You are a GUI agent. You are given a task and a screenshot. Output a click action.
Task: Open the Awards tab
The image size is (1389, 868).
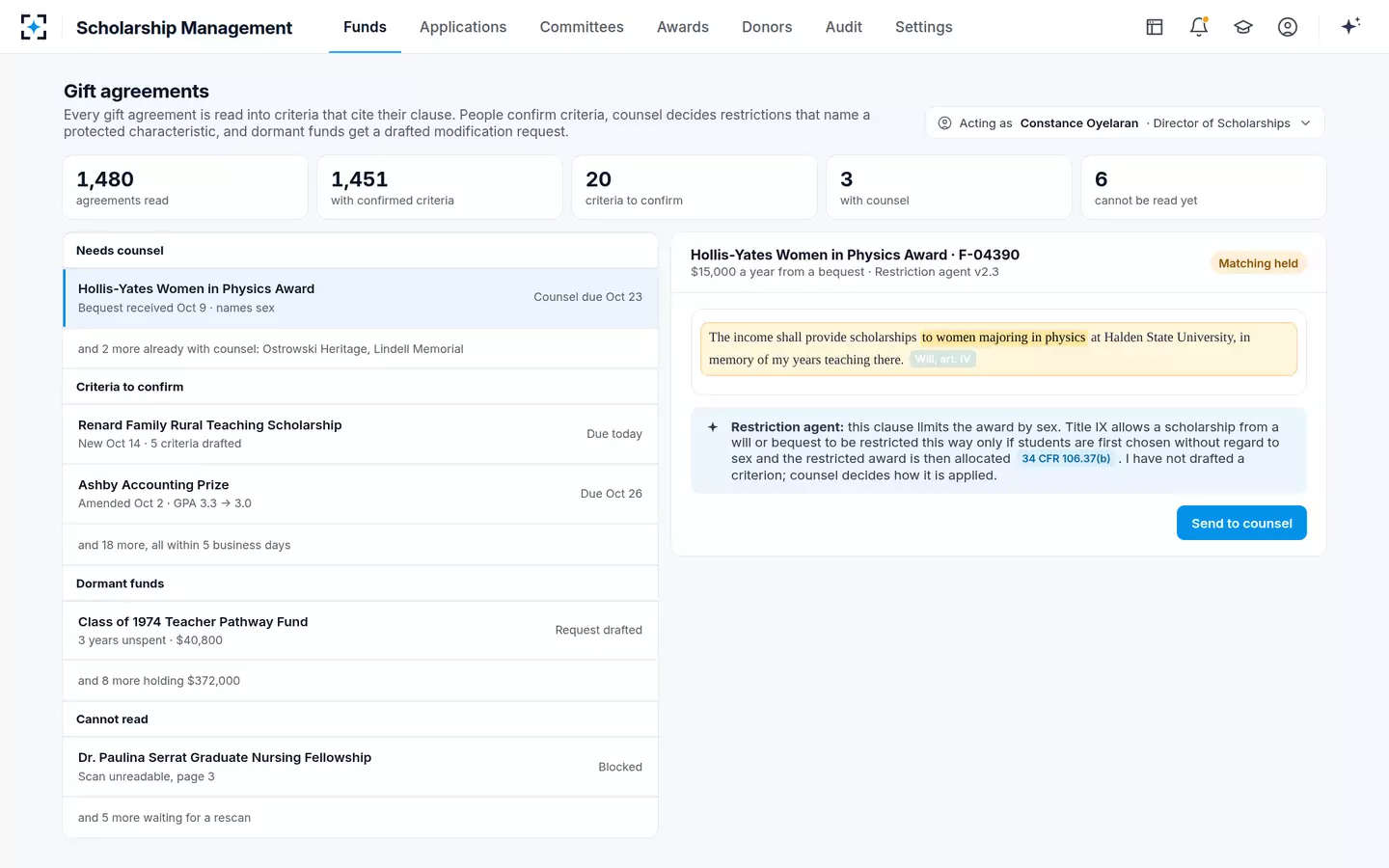tap(683, 27)
